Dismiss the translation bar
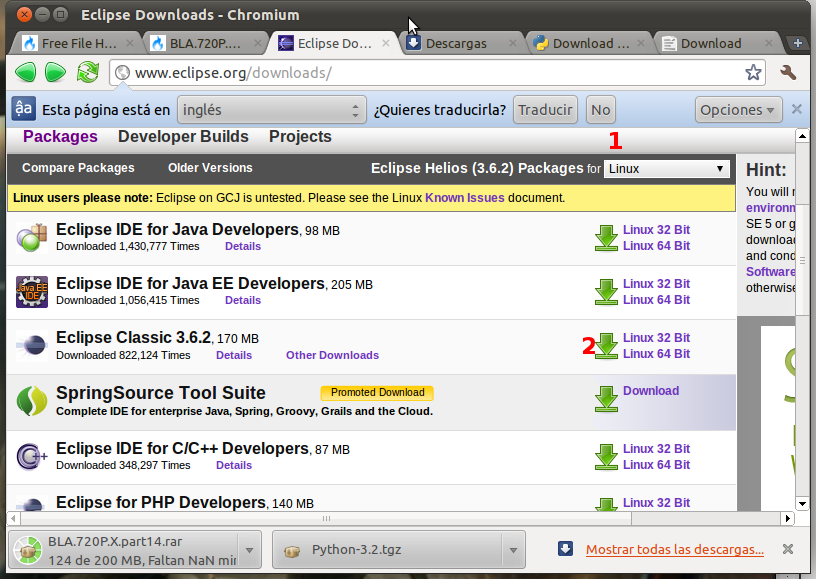816x579 pixels. [x=796, y=109]
